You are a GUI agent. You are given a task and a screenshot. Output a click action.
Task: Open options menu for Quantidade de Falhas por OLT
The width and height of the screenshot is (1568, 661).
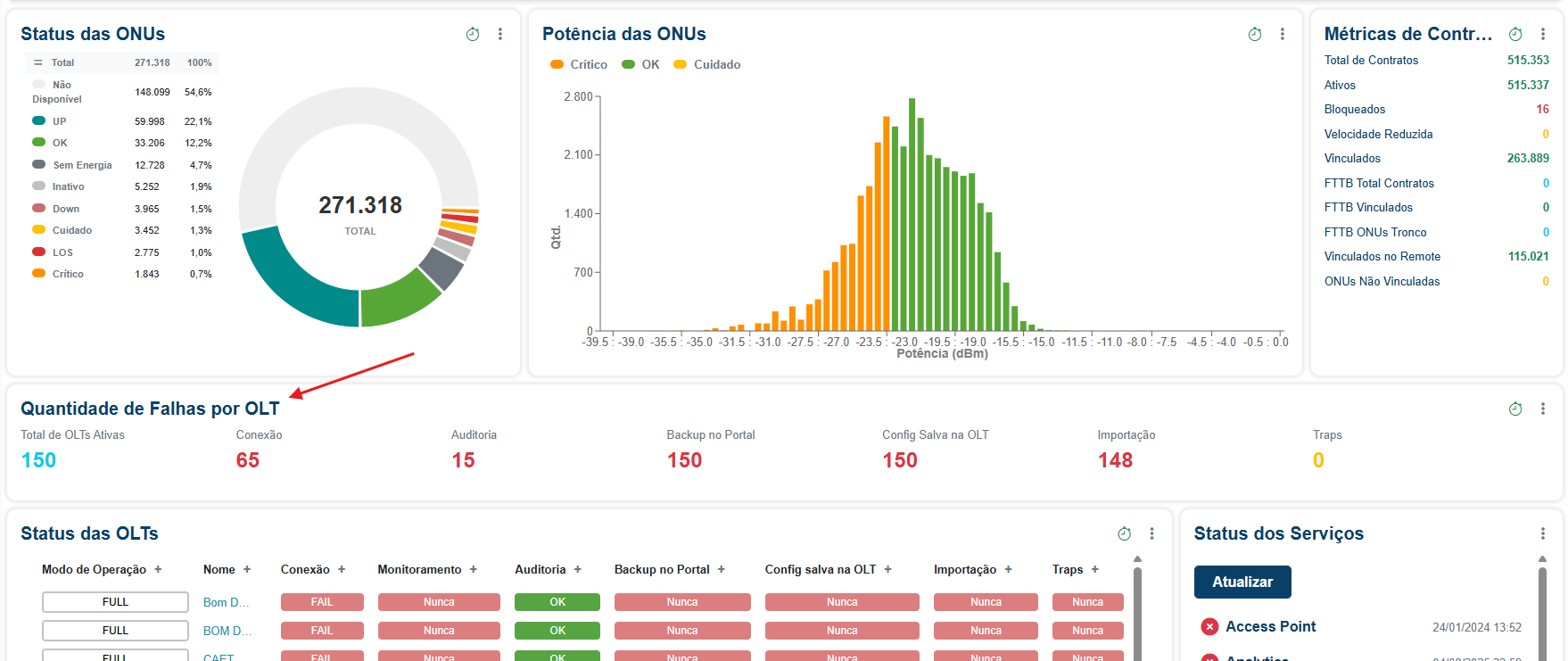(1543, 409)
